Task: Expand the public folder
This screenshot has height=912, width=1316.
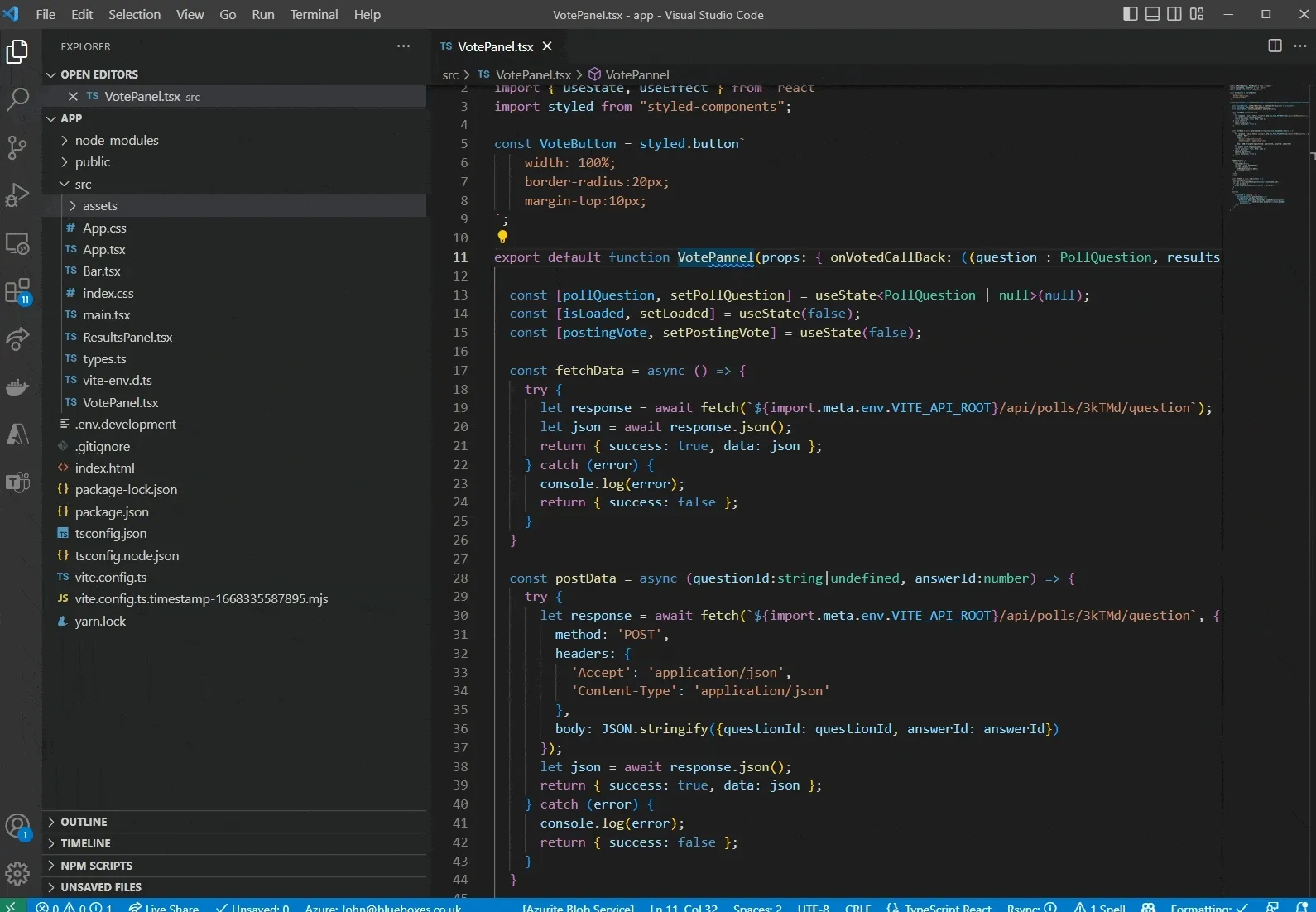Action: (235, 162)
